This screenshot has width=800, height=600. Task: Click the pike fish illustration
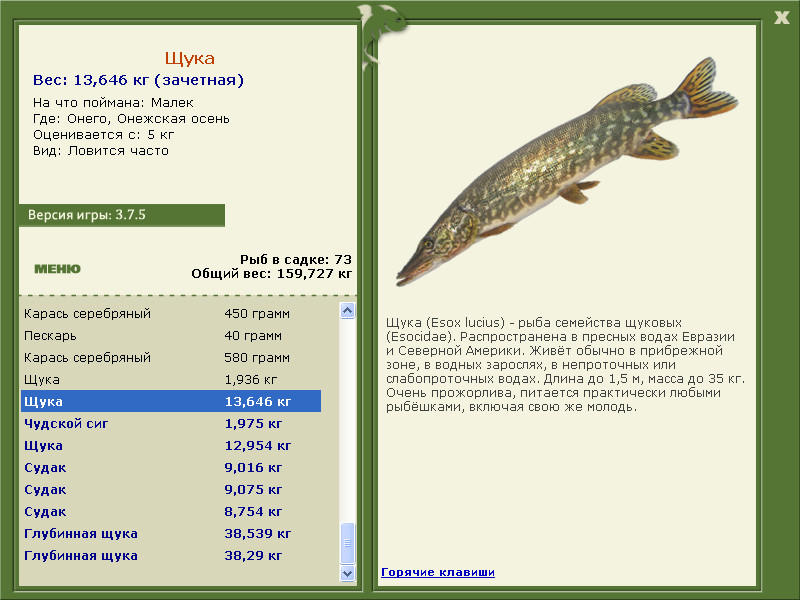pos(566,171)
